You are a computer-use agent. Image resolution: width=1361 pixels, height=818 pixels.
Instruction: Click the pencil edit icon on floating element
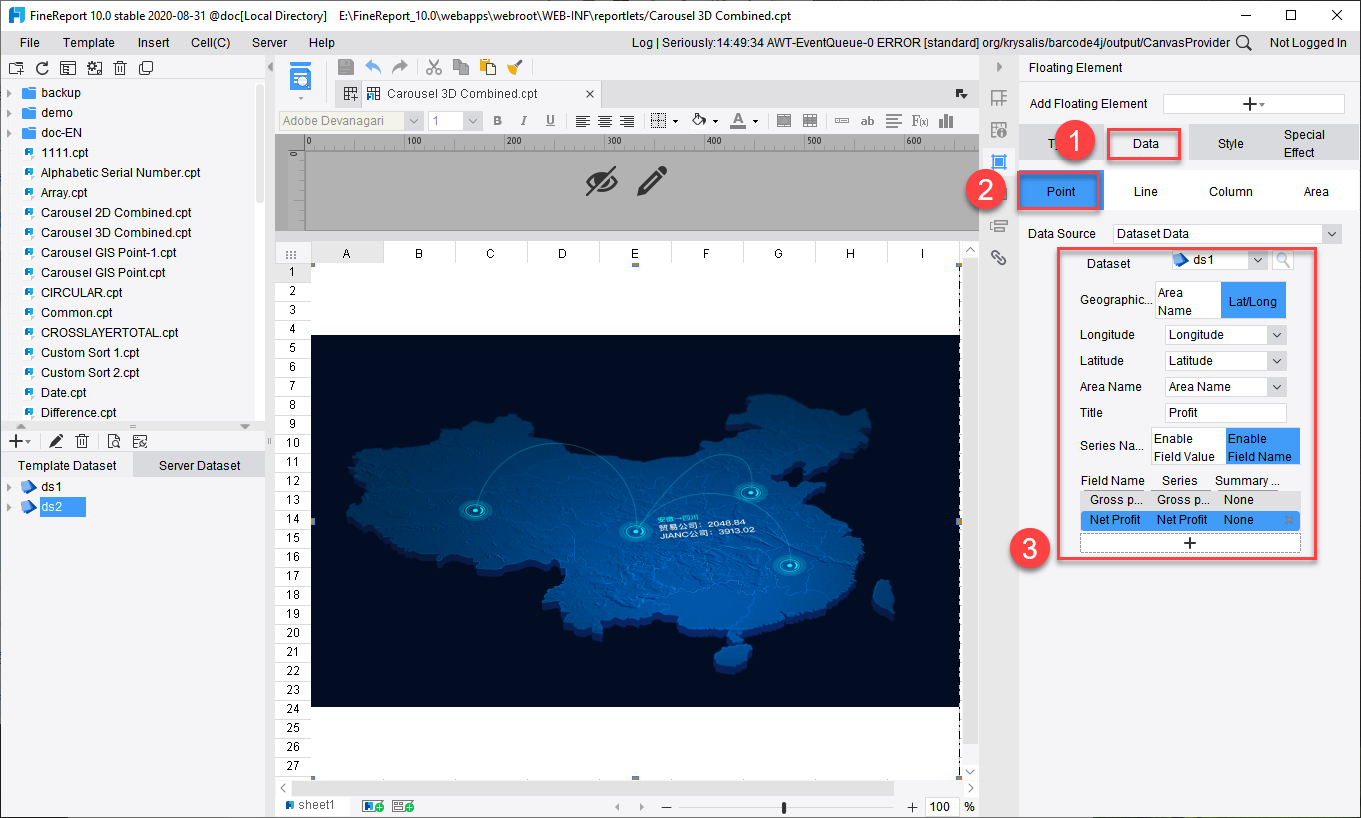pyautogui.click(x=651, y=181)
